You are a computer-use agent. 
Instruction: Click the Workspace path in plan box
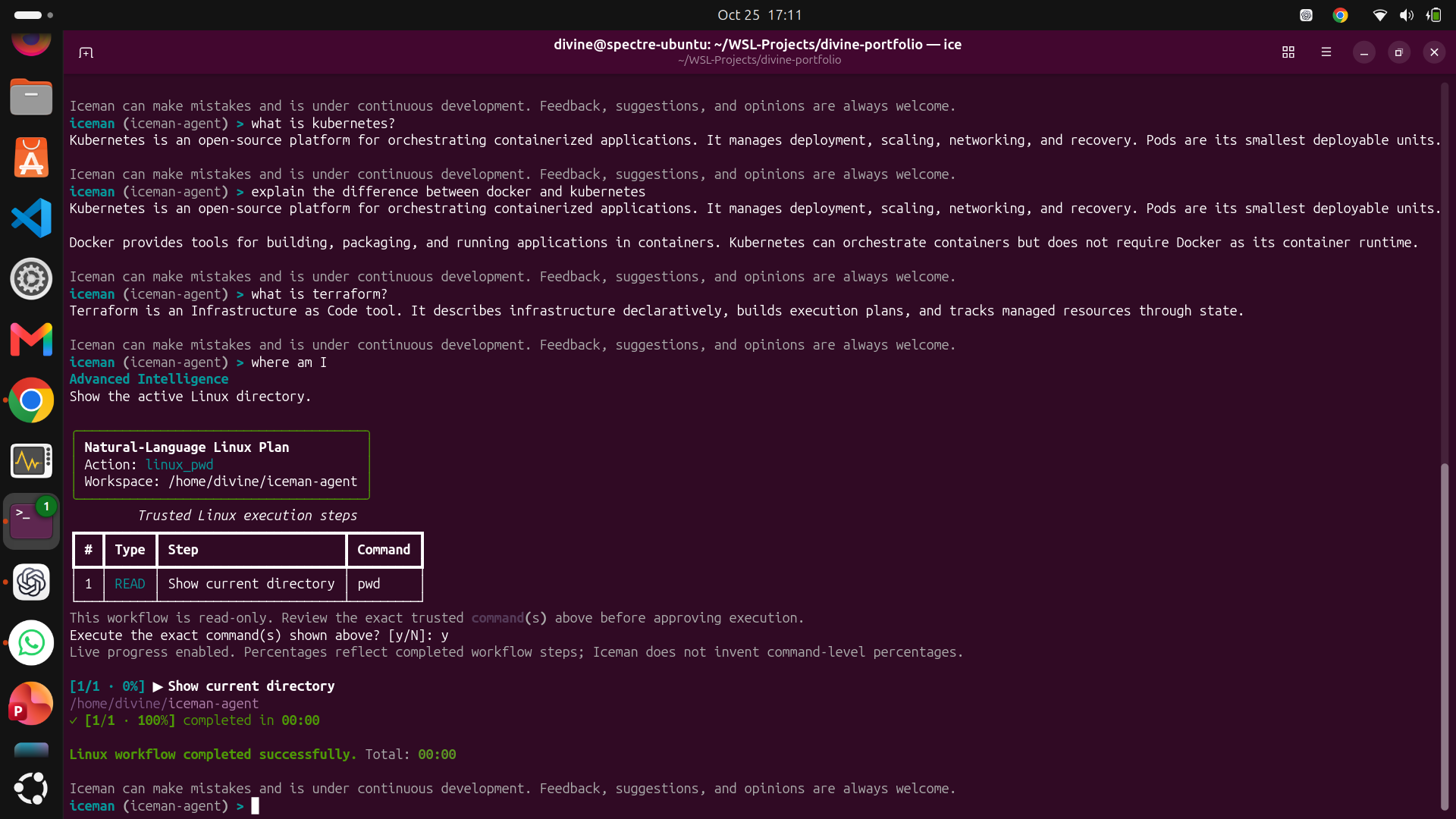pyautogui.click(x=262, y=482)
